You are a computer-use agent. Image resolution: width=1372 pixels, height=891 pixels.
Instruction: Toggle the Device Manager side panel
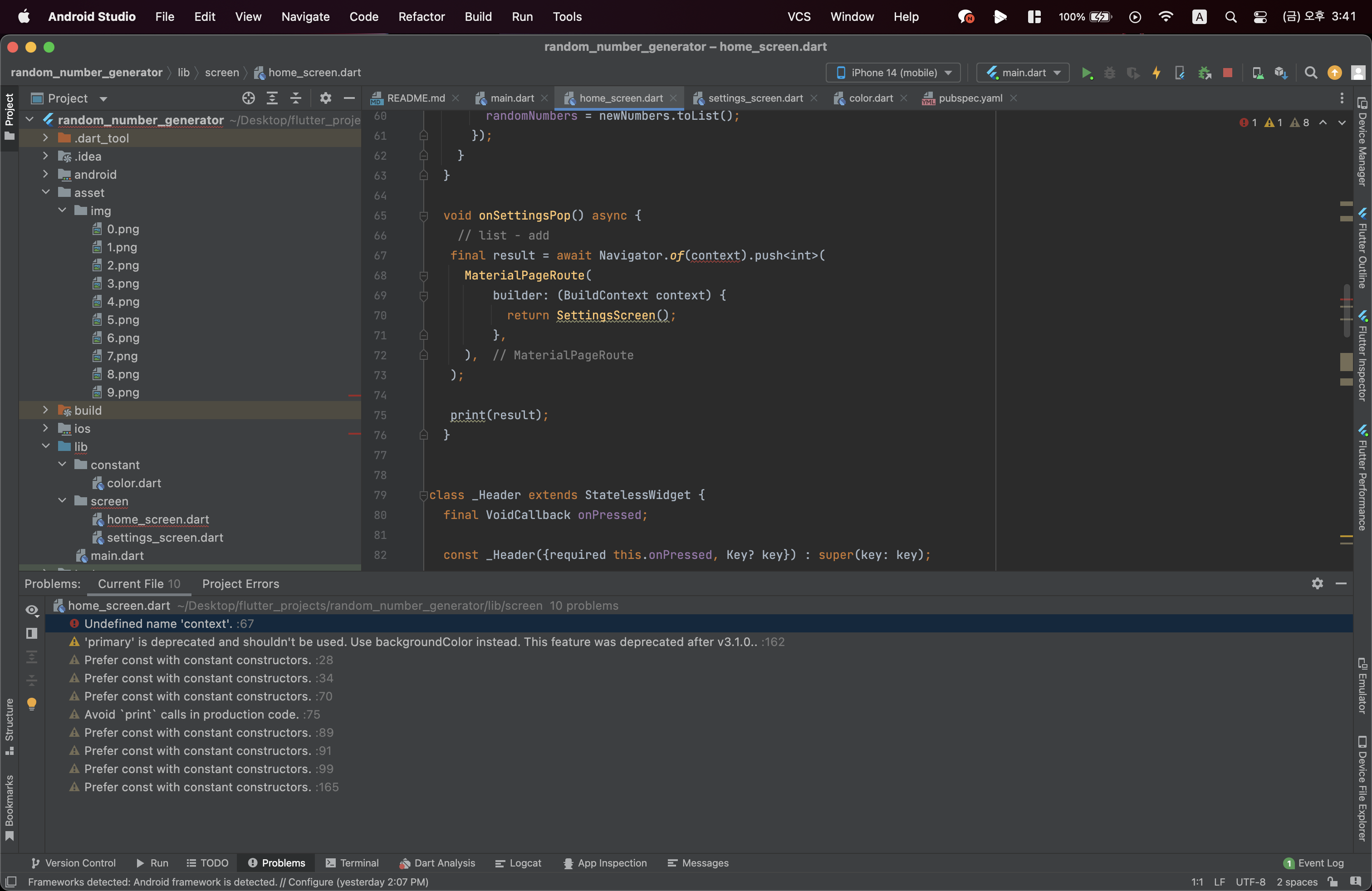pos(1363,142)
